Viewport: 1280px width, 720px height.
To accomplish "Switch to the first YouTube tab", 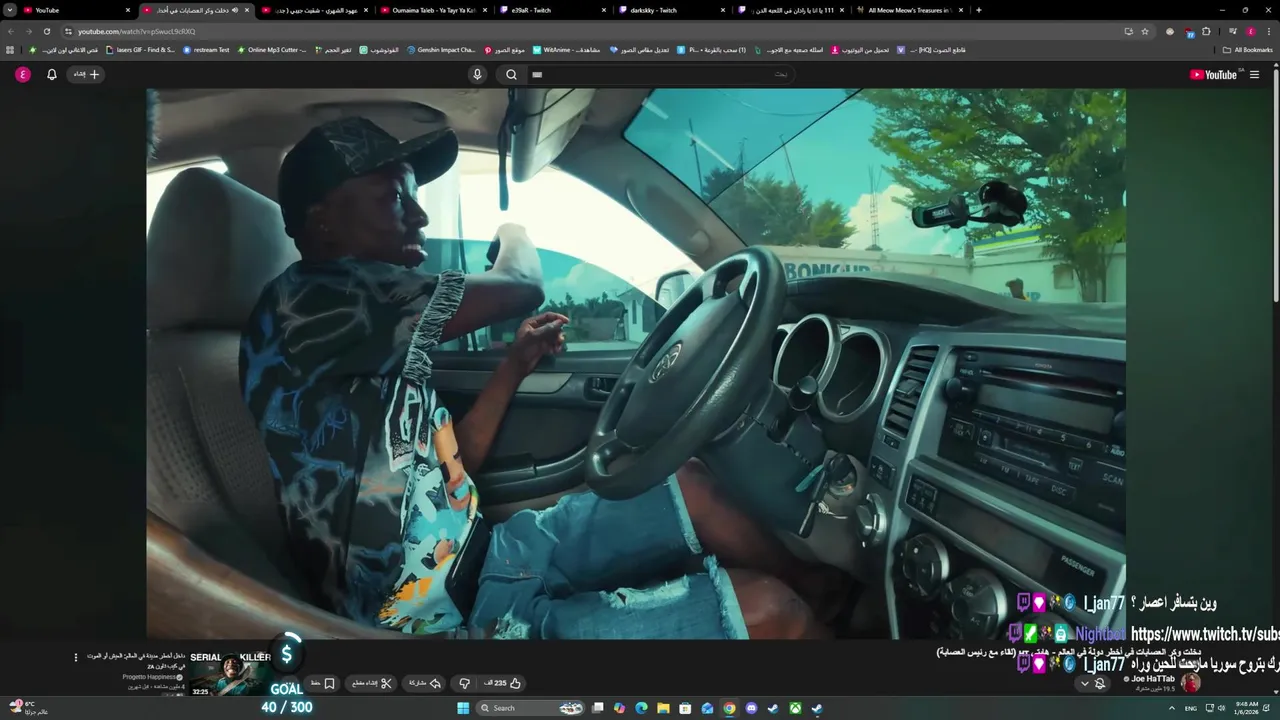I will coord(78,10).
